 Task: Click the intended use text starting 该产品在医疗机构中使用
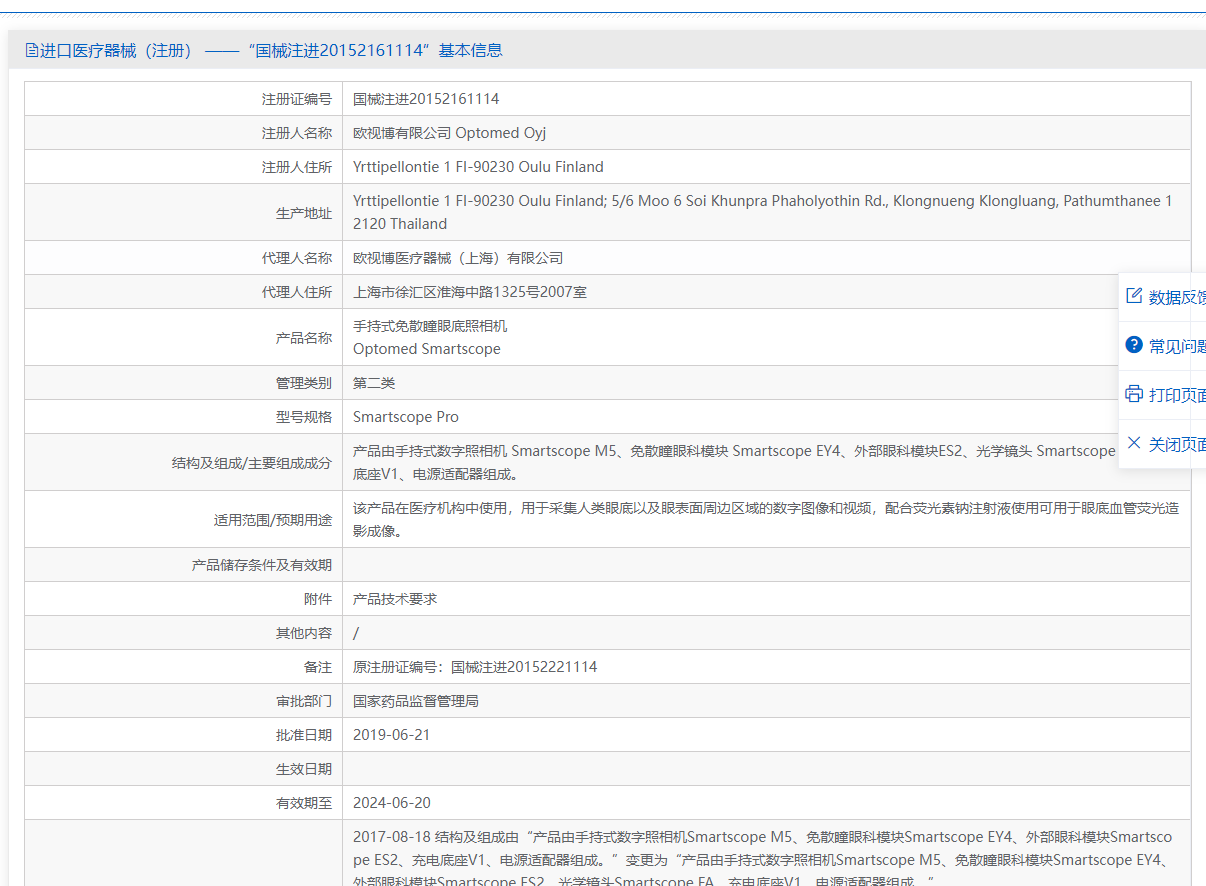(766, 519)
